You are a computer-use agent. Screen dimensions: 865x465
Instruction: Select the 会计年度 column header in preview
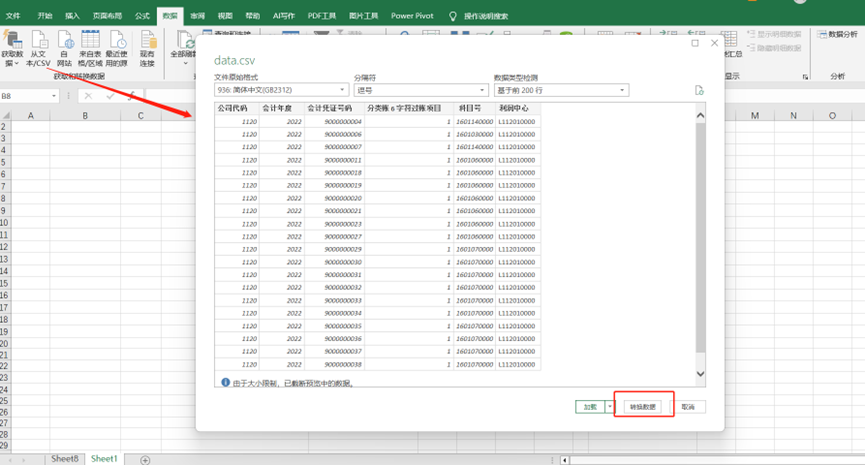281,108
